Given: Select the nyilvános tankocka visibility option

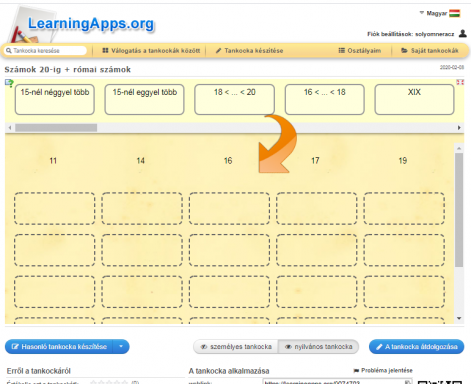Looking at the screenshot, I should pos(318,347).
